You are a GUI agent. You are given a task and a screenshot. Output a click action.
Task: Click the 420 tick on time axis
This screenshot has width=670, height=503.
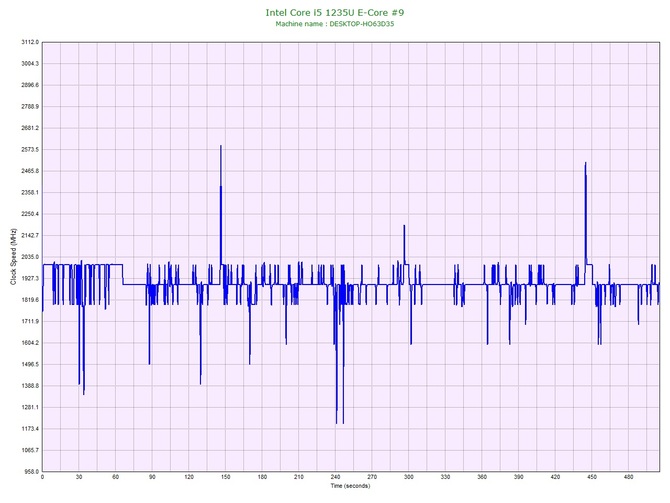[555, 477]
